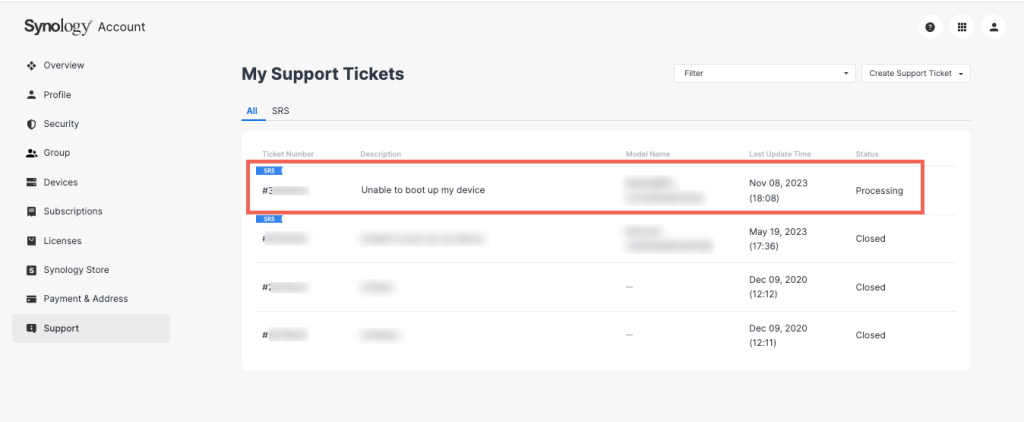
Task: Click the Devices icon in sidebar
Action: coord(31,182)
